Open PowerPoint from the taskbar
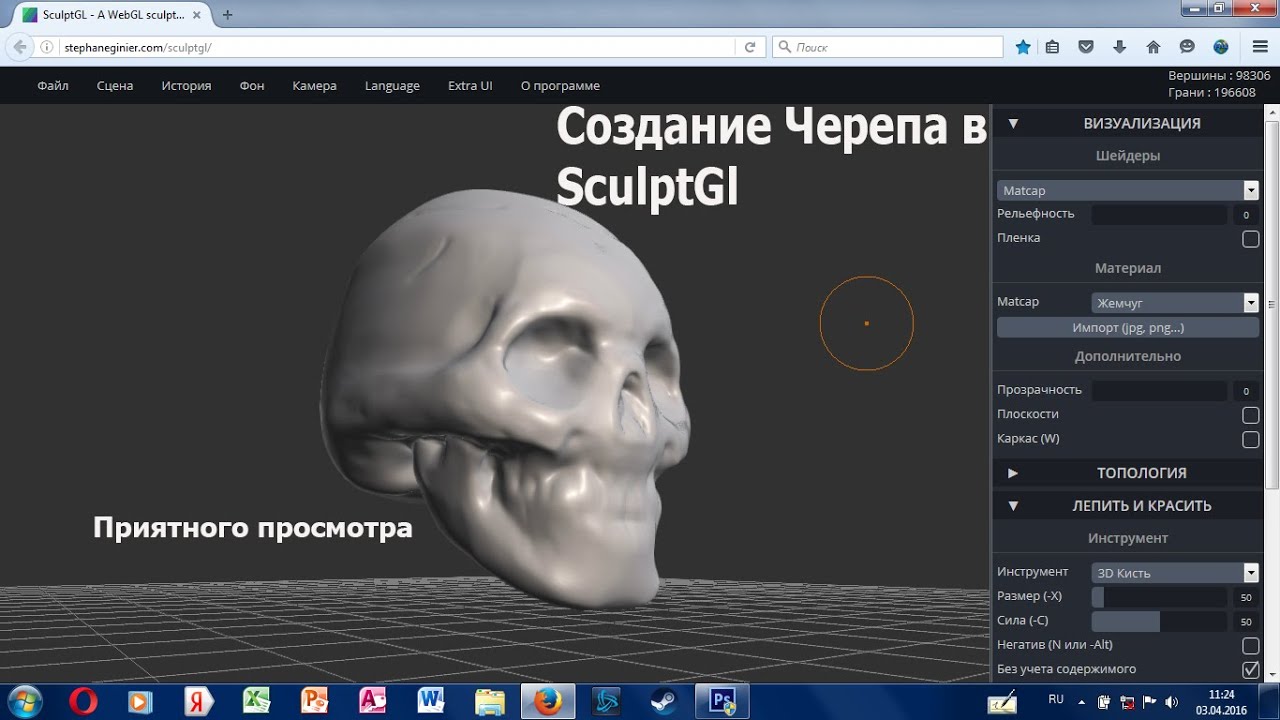The width and height of the screenshot is (1280, 720). pyautogui.click(x=314, y=702)
